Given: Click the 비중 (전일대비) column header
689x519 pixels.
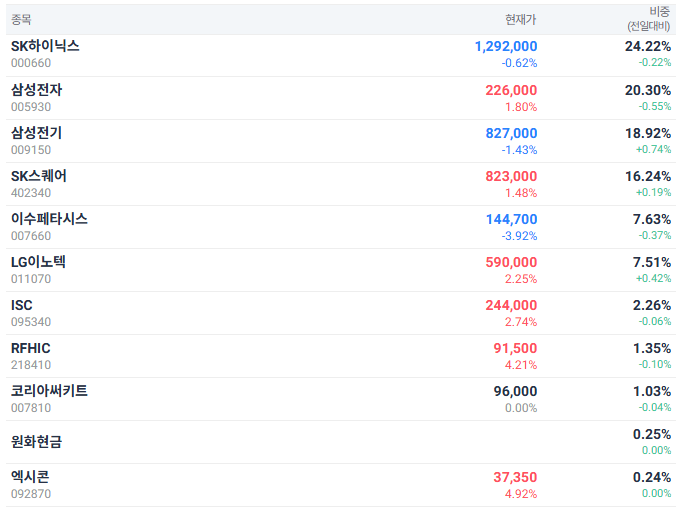Looking at the screenshot, I should 649,19.
